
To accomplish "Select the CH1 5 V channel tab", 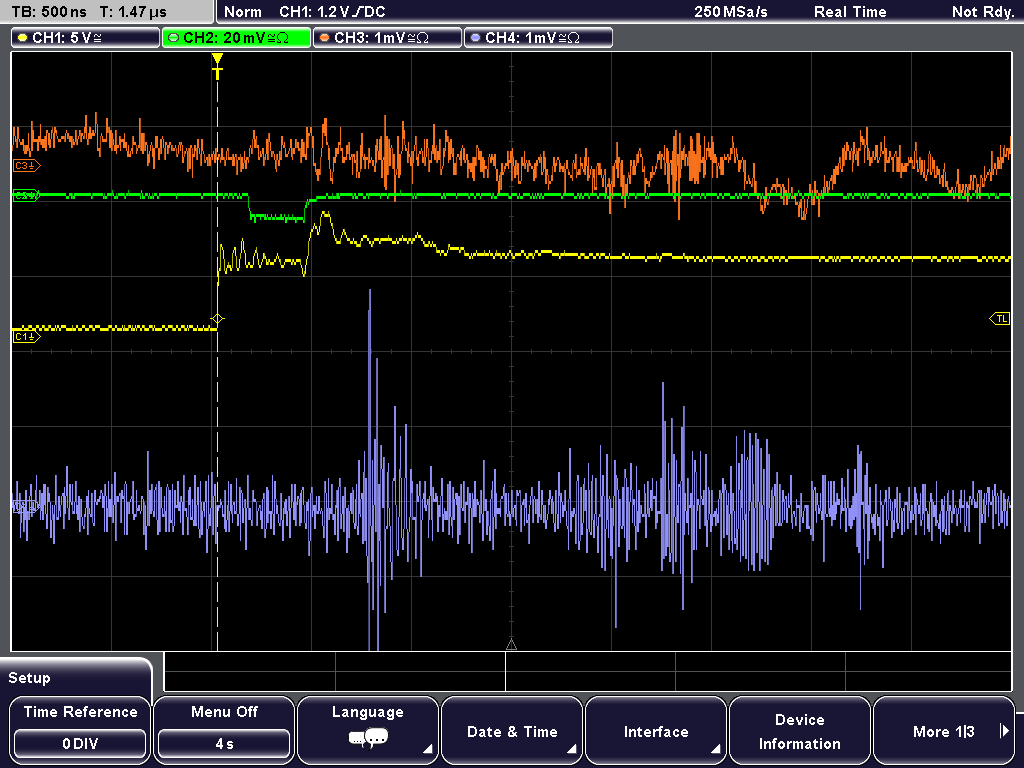I will point(86,38).
